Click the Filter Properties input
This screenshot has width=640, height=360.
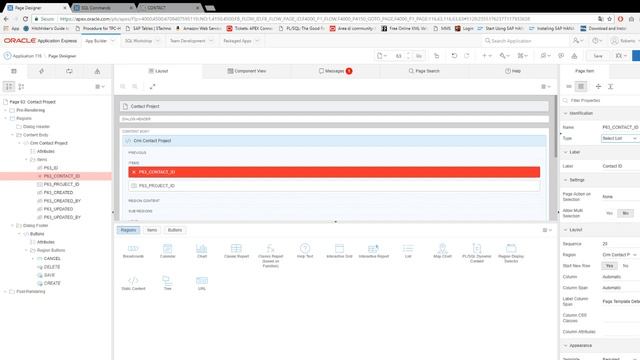(x=600, y=100)
